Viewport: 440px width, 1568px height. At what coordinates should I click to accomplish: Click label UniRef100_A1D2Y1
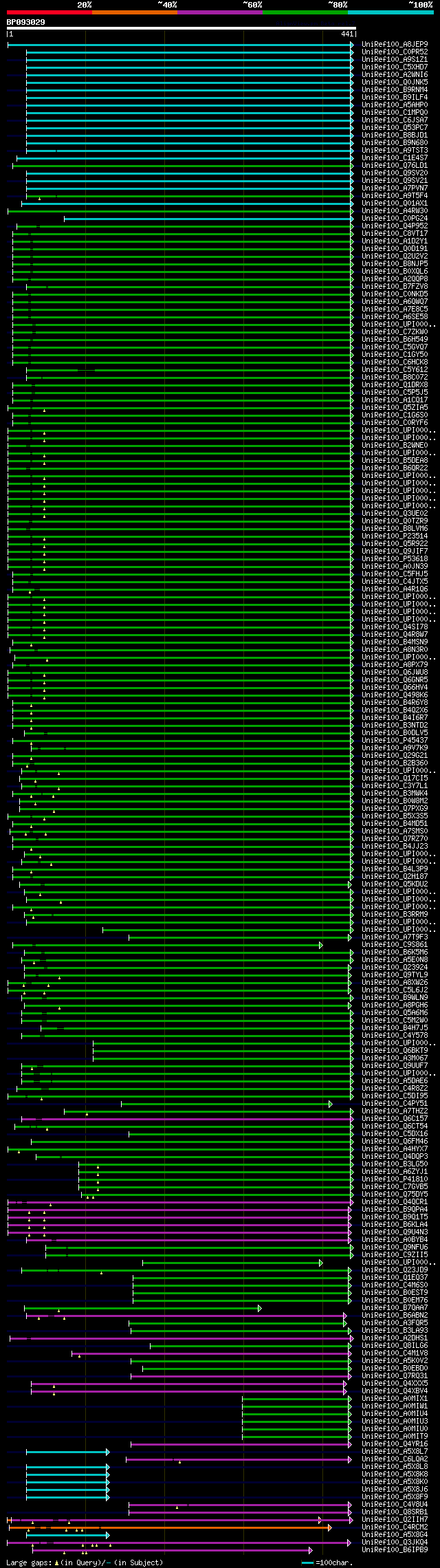395,241
